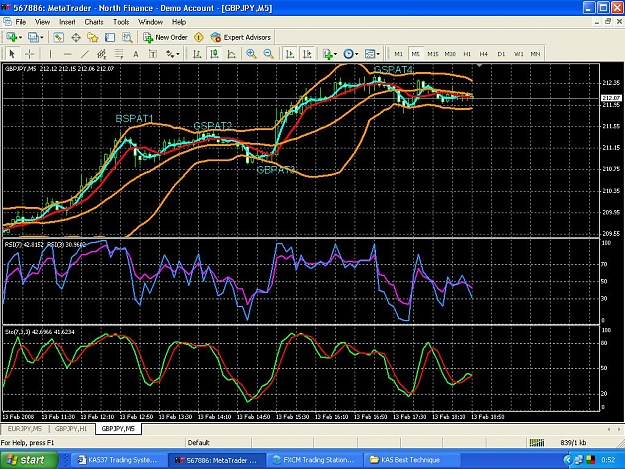Select the D1 timeframe
Viewport: 625px width, 469px height.
coord(501,54)
